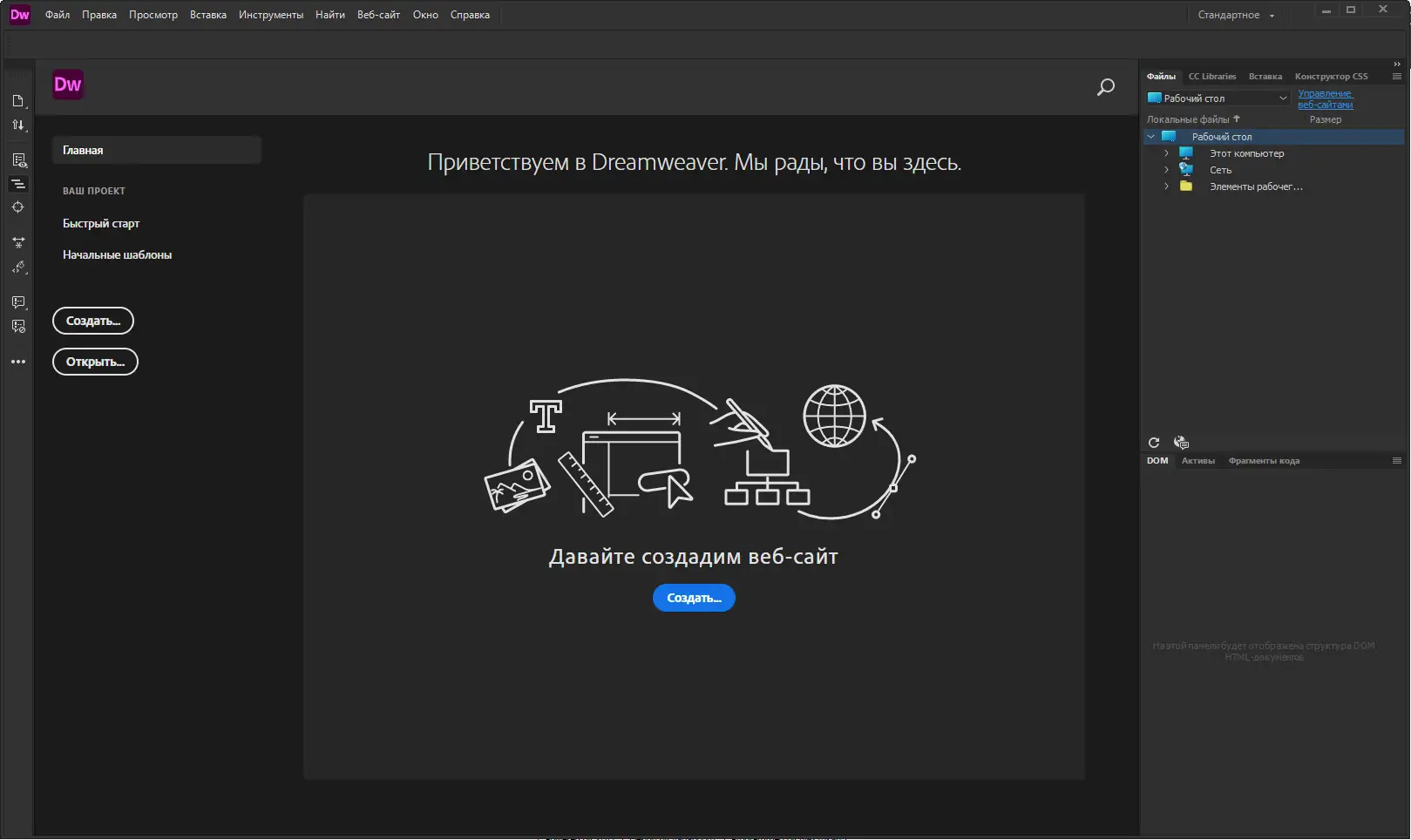Click the Dw logo in menu bar
Viewport: 1411px width, 840px height.
pos(19,15)
